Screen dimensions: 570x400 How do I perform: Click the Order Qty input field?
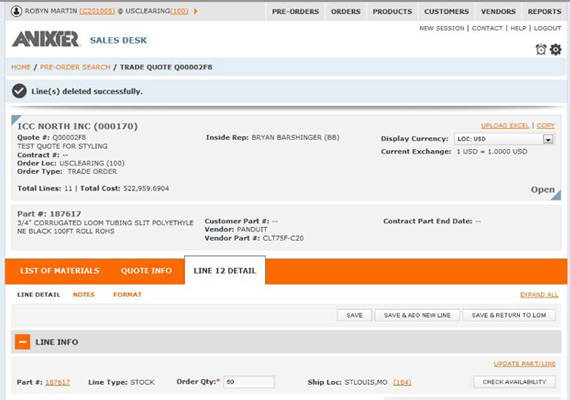click(x=249, y=382)
